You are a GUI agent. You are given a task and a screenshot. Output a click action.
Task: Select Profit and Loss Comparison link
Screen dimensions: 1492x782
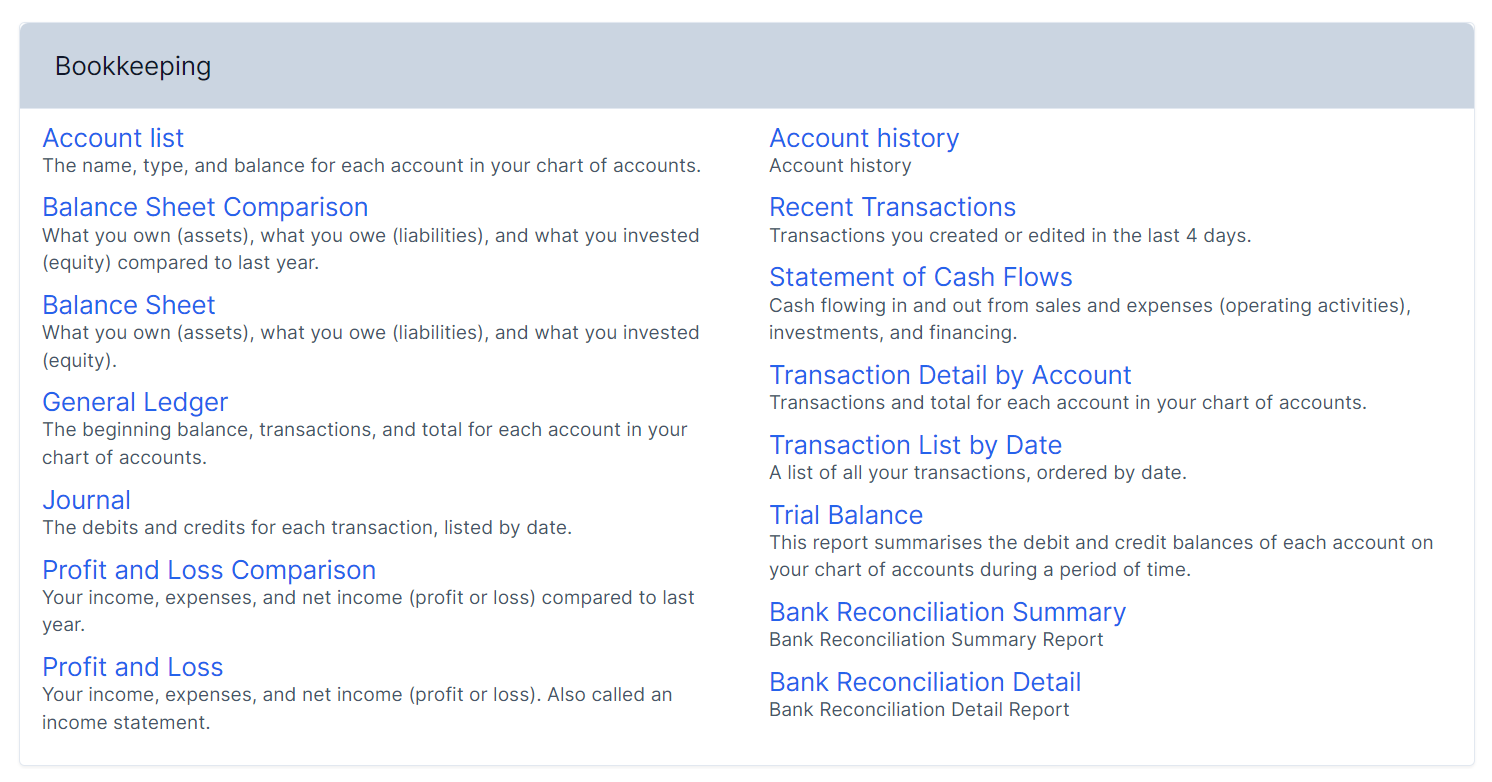coord(209,570)
